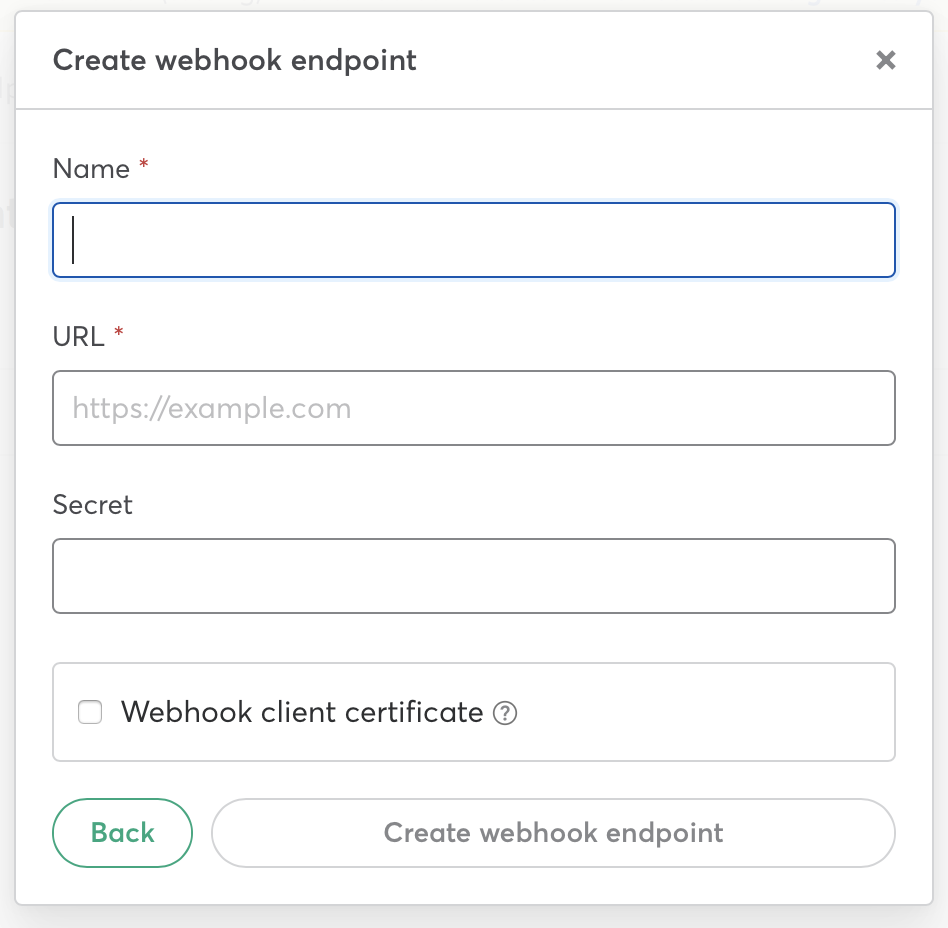
Task: Select the Secret input field
Action: click(x=473, y=576)
